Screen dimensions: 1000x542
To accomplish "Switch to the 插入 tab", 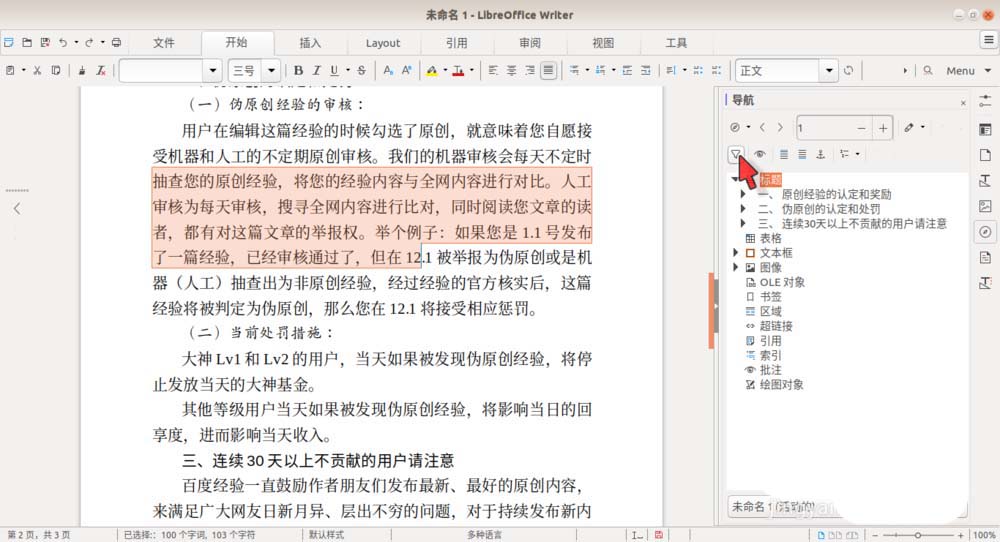I will (311, 43).
